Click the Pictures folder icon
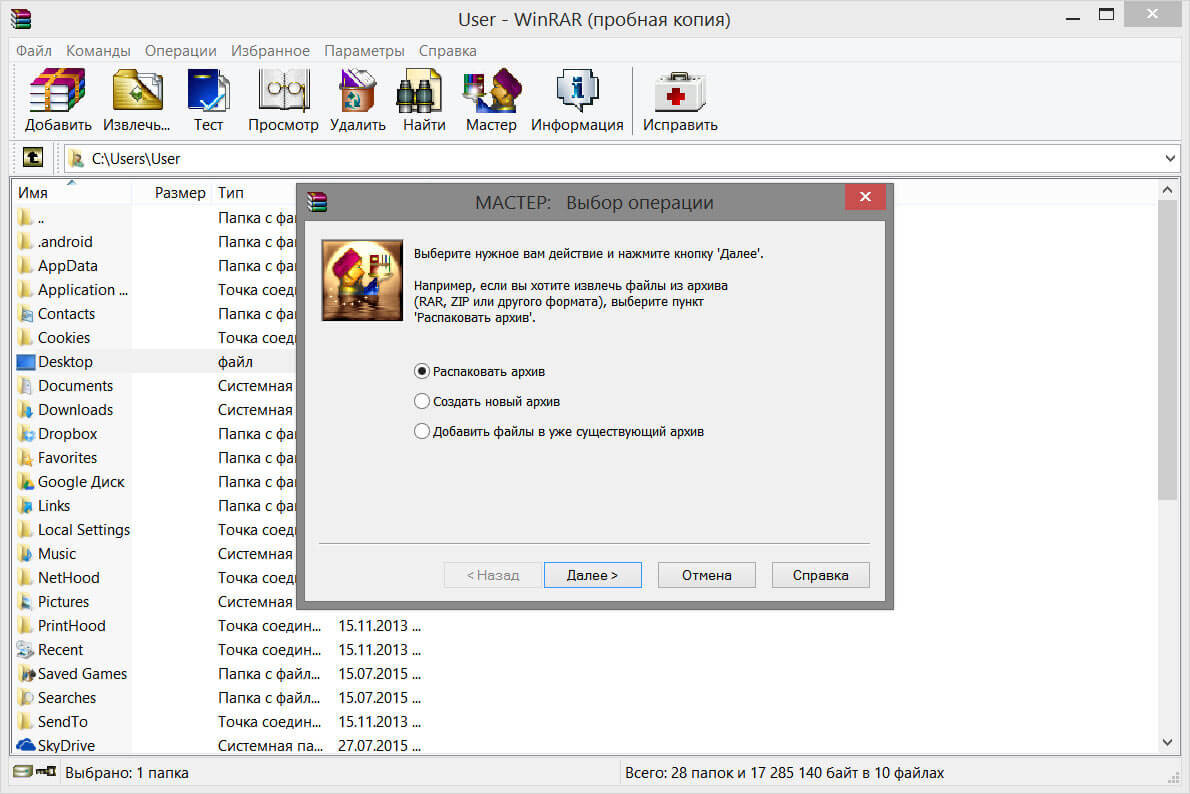Screen dimensions: 1190x794 click(26, 602)
